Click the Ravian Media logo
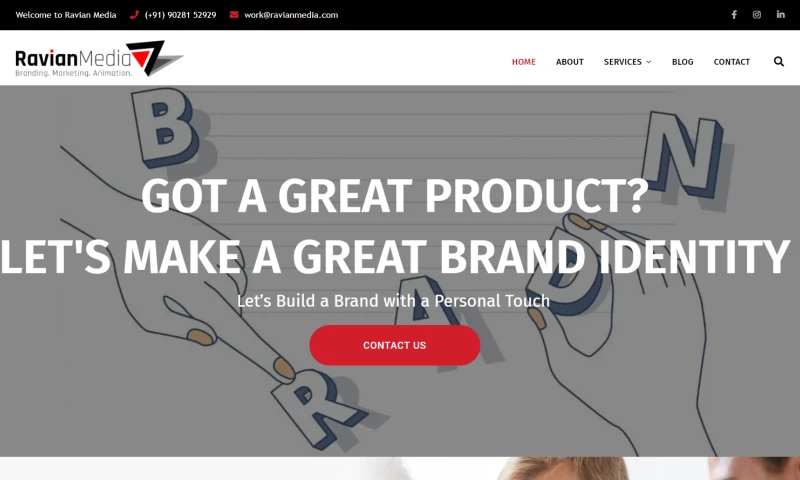Viewport: 800px width, 480px height. pos(99,59)
